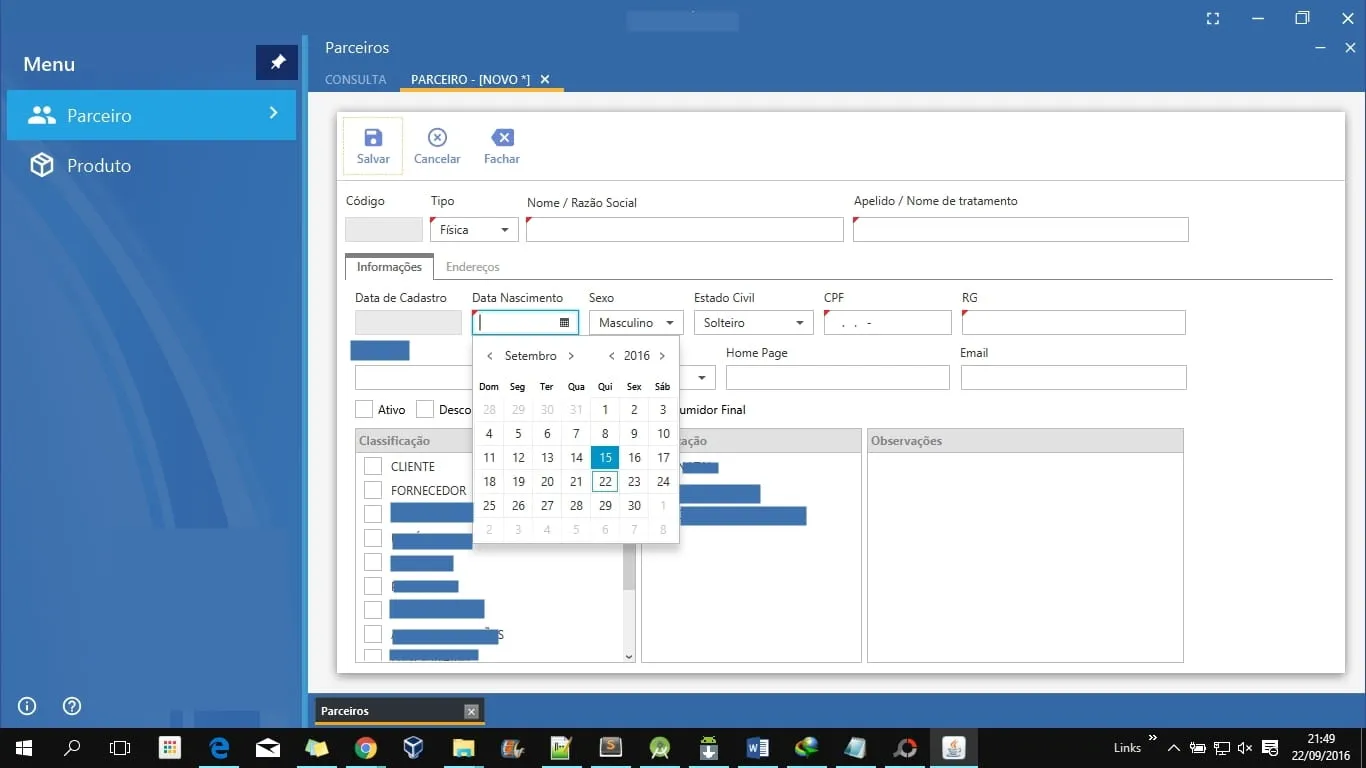The image size is (1366, 768).
Task: Click the calendar icon in Data Nascimento
Action: click(564, 323)
